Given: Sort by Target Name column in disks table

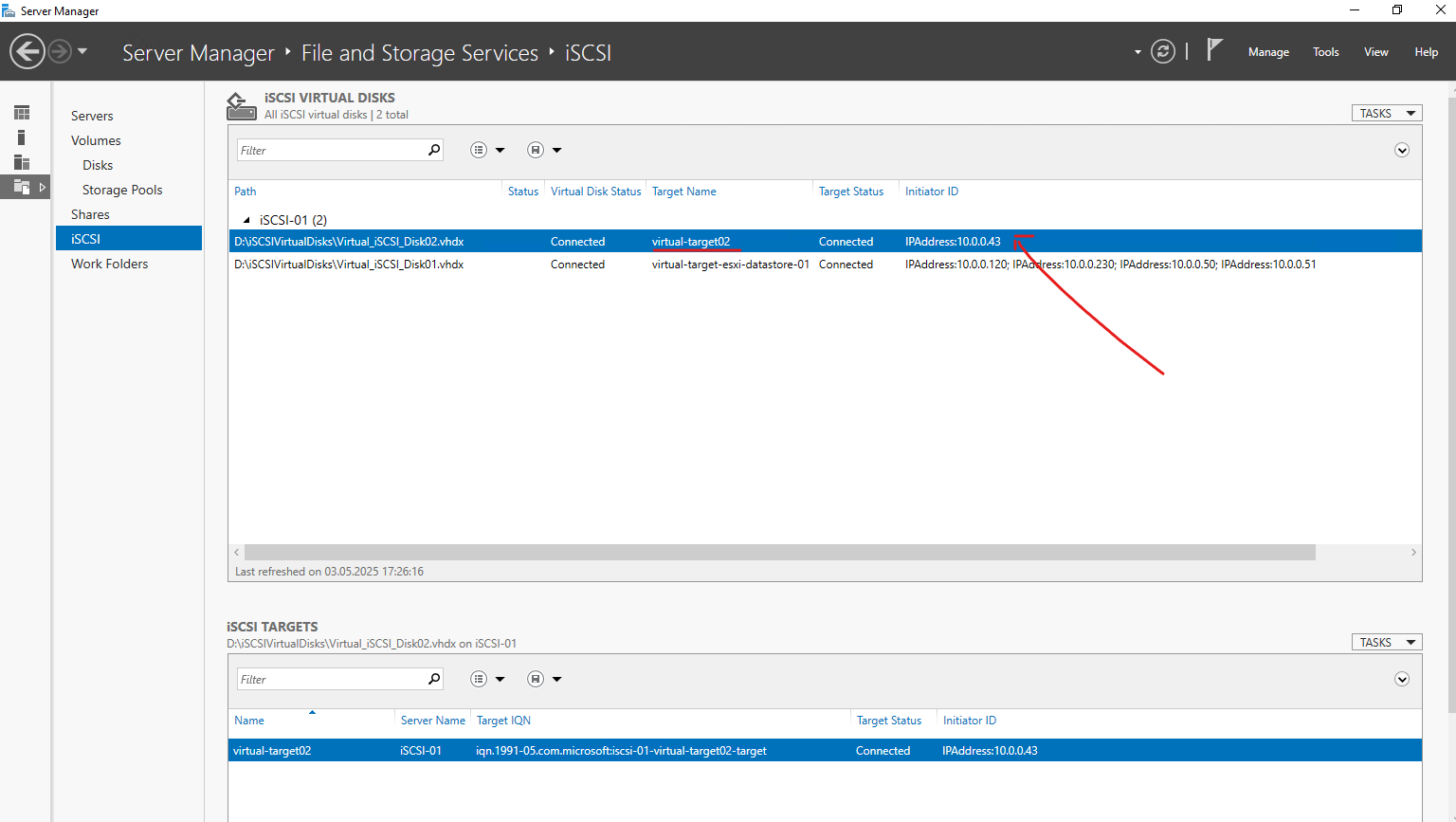Looking at the screenshot, I should pos(683,192).
